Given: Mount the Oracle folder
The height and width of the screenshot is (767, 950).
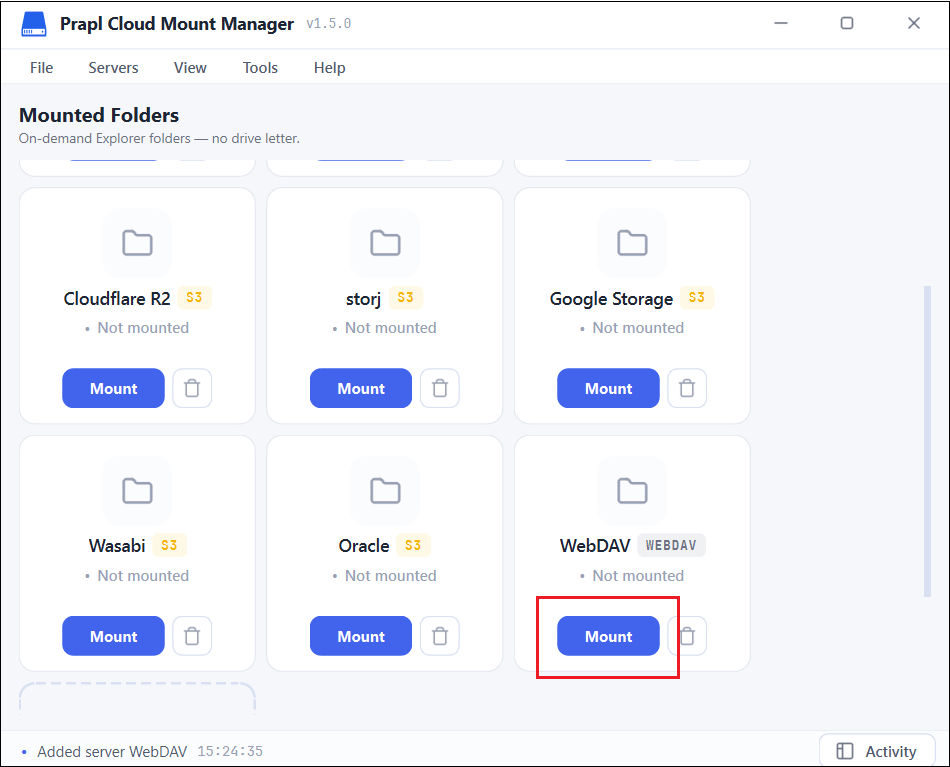Looking at the screenshot, I should coord(360,636).
